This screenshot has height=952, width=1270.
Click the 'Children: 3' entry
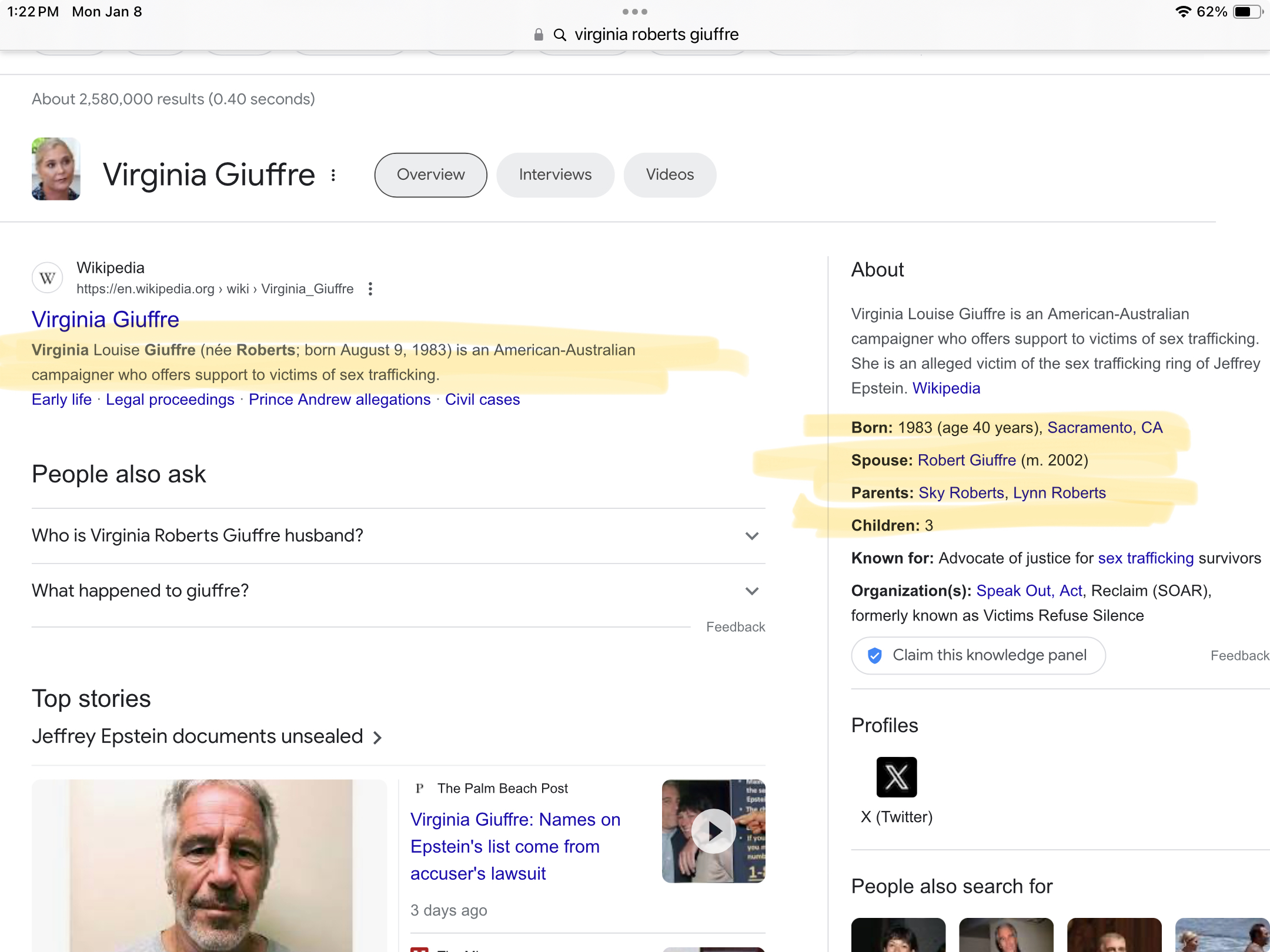click(892, 525)
